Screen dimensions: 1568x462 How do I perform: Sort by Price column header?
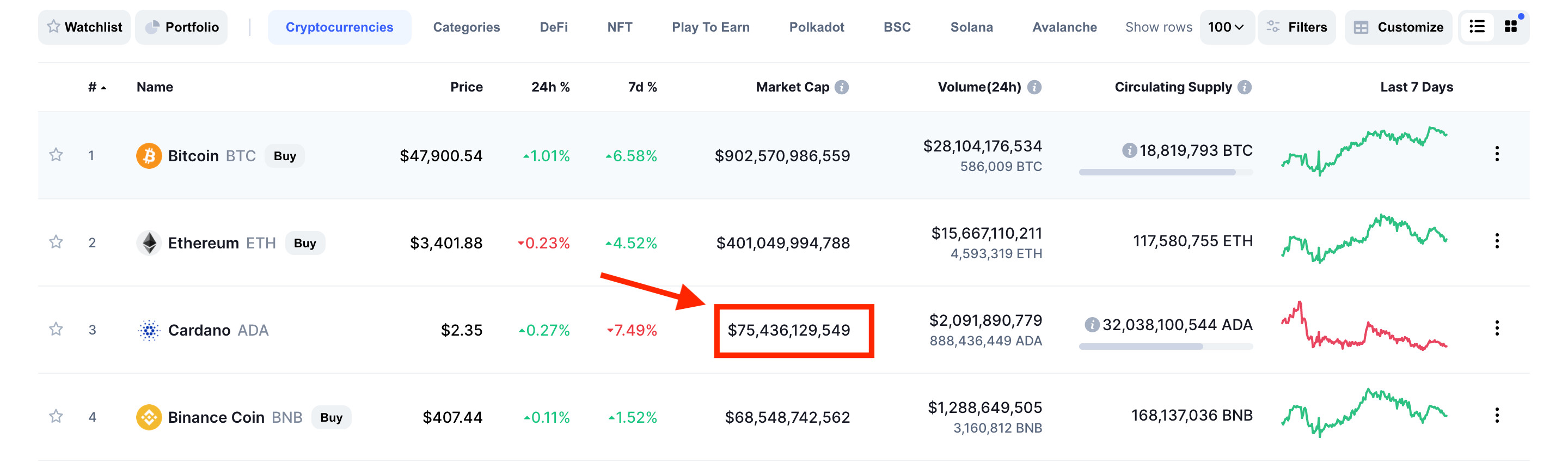click(x=466, y=87)
